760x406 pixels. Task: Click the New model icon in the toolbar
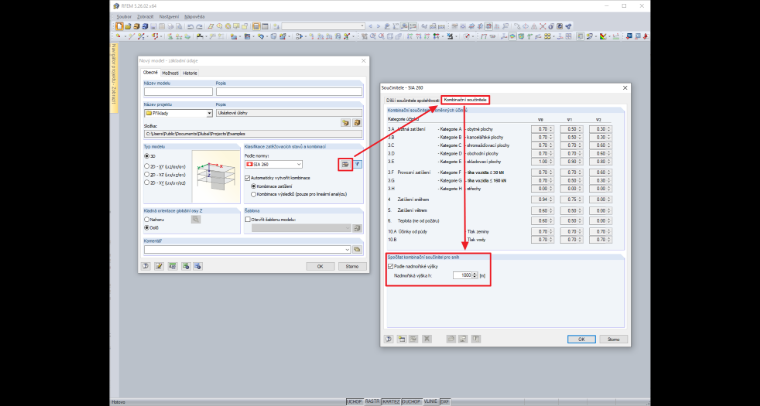(119, 26)
